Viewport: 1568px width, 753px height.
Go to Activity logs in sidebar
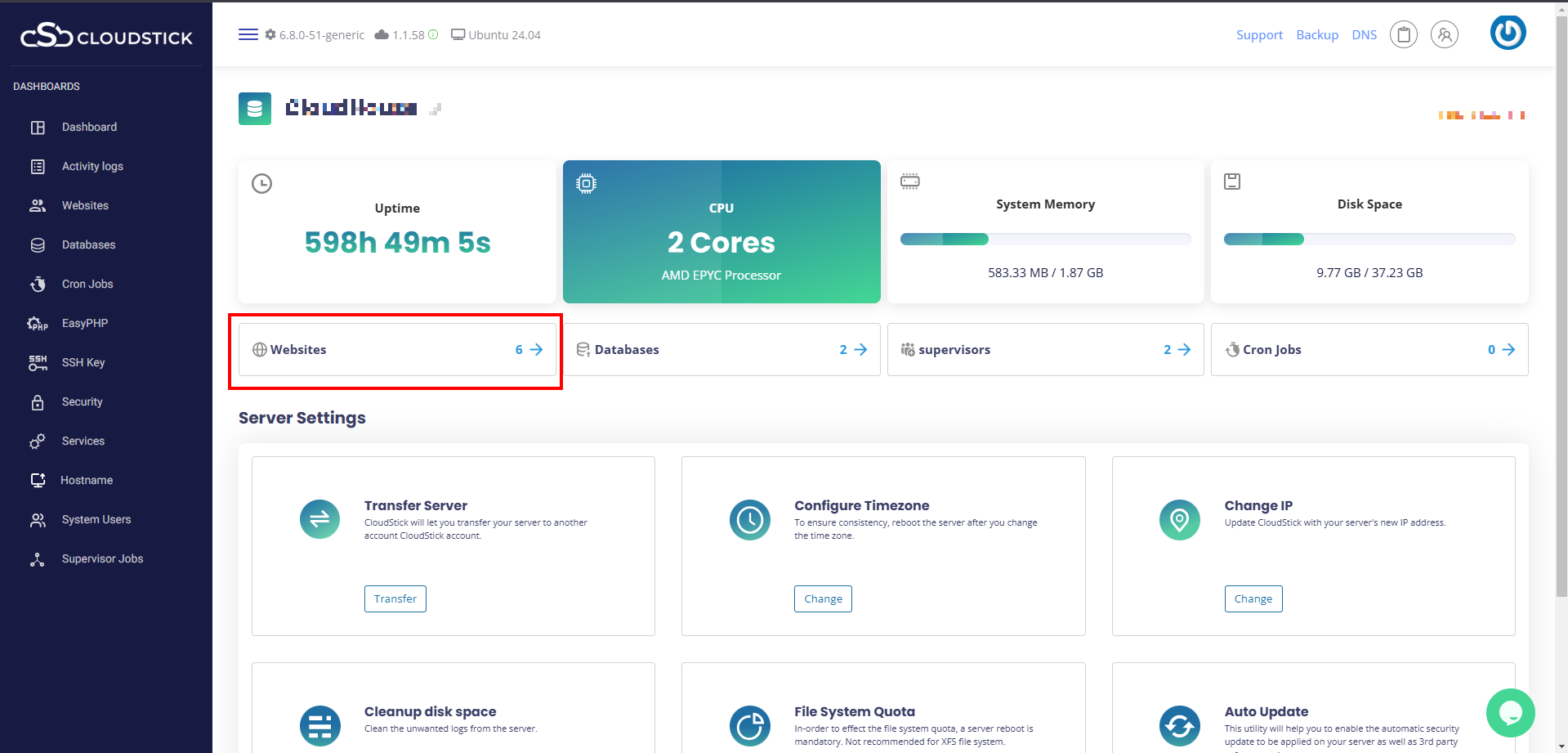[x=92, y=166]
